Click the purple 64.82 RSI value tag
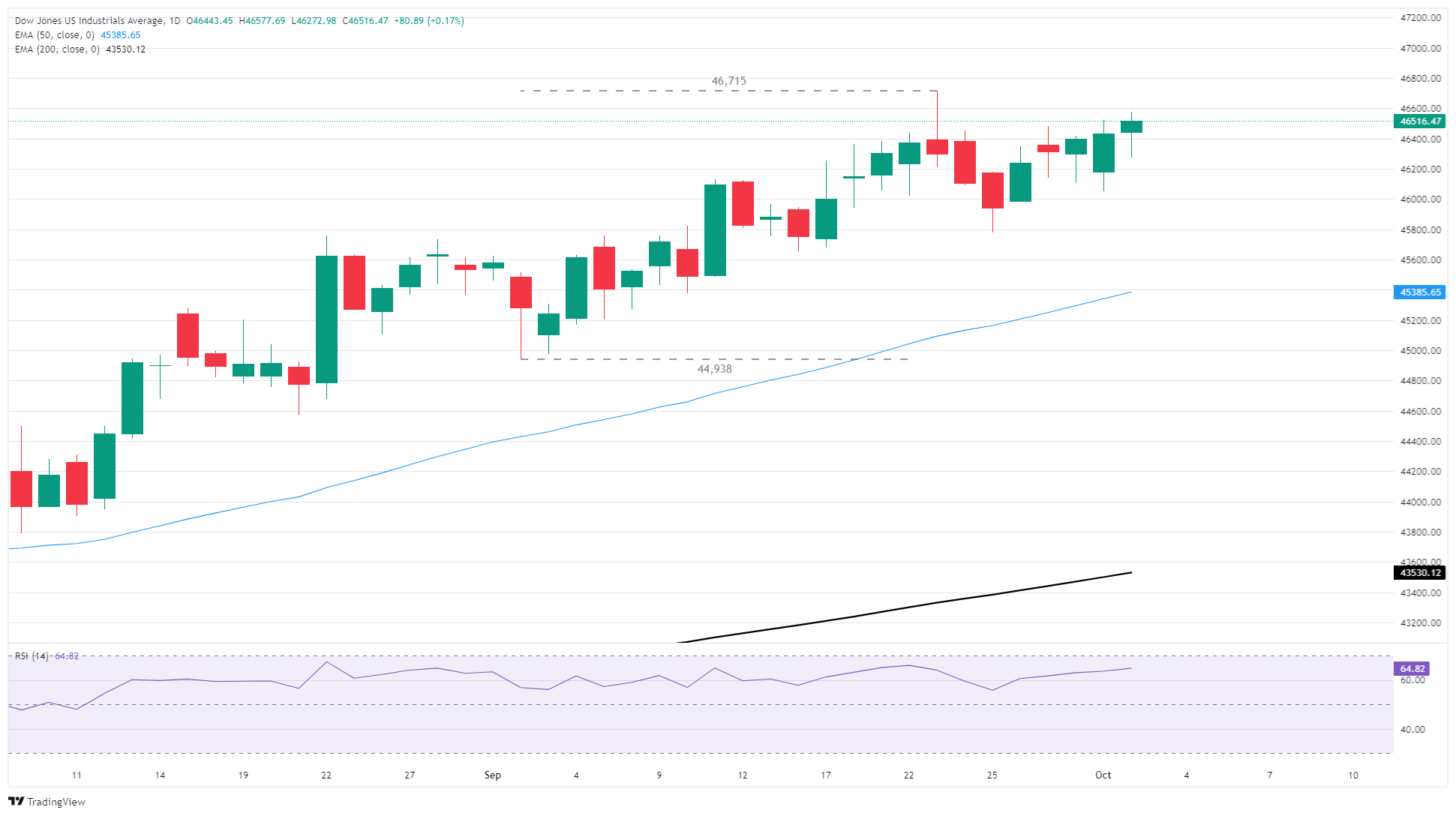Image resolution: width=1456 pixels, height=816 pixels. (x=1412, y=668)
